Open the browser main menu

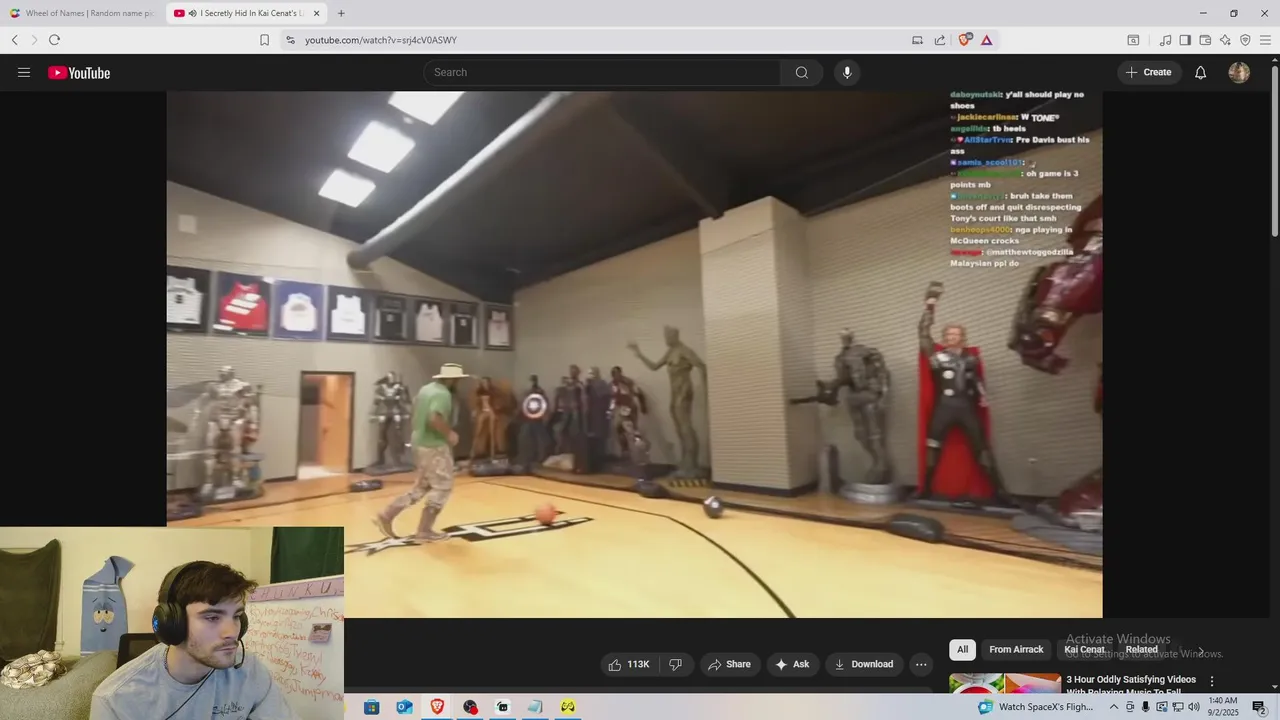tap(1265, 40)
